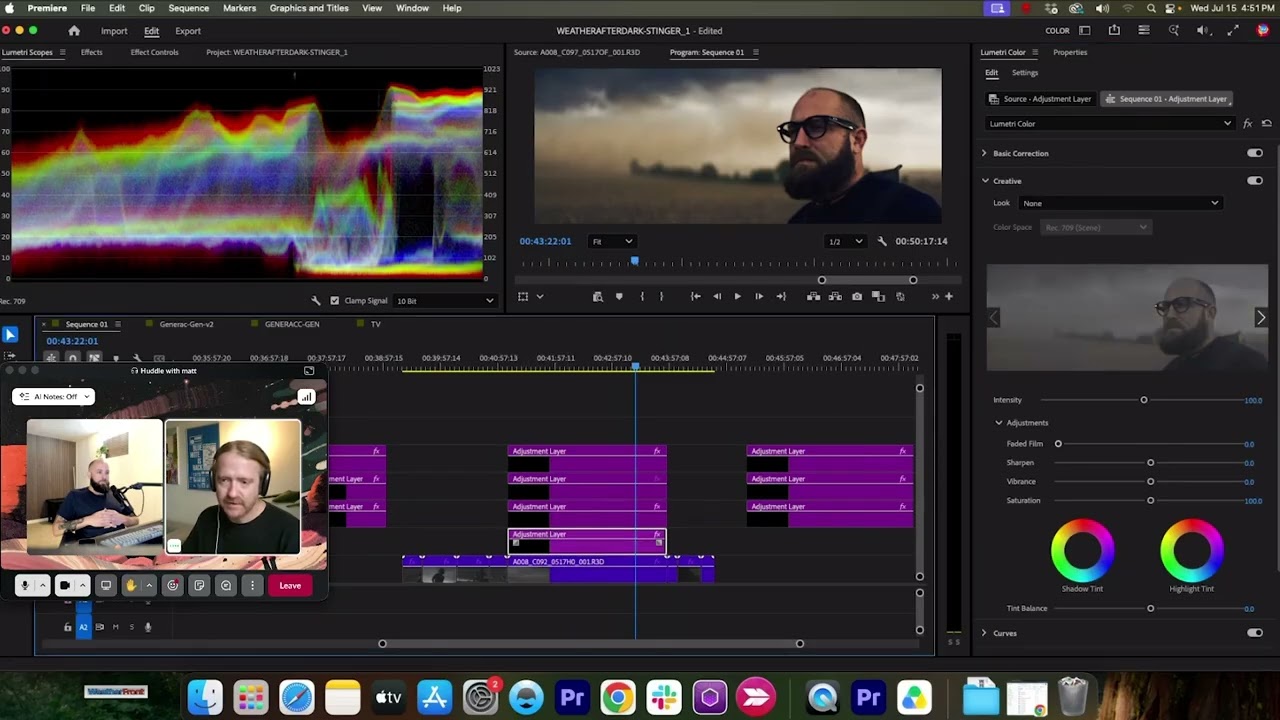Toggle the microphone in Huddle

point(25,585)
